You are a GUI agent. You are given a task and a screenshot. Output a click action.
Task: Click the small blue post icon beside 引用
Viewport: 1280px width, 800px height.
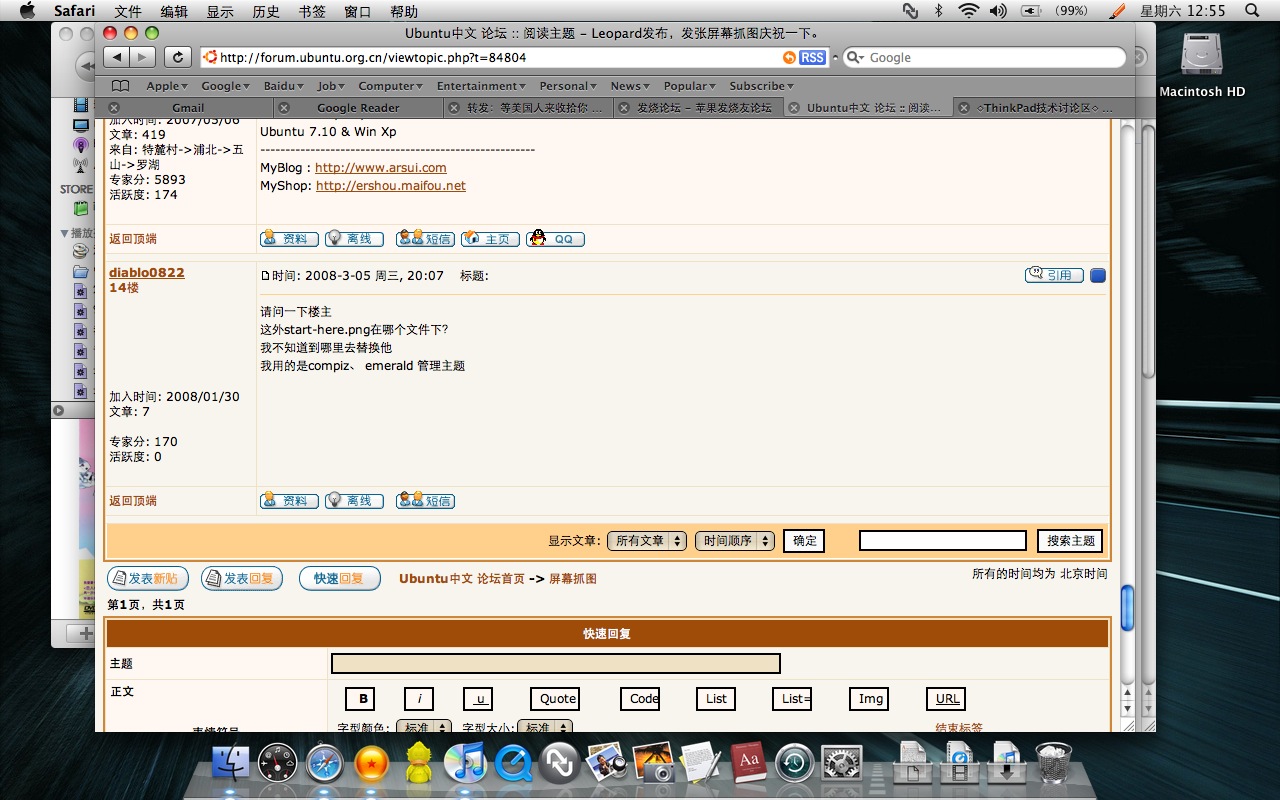[x=1098, y=275]
